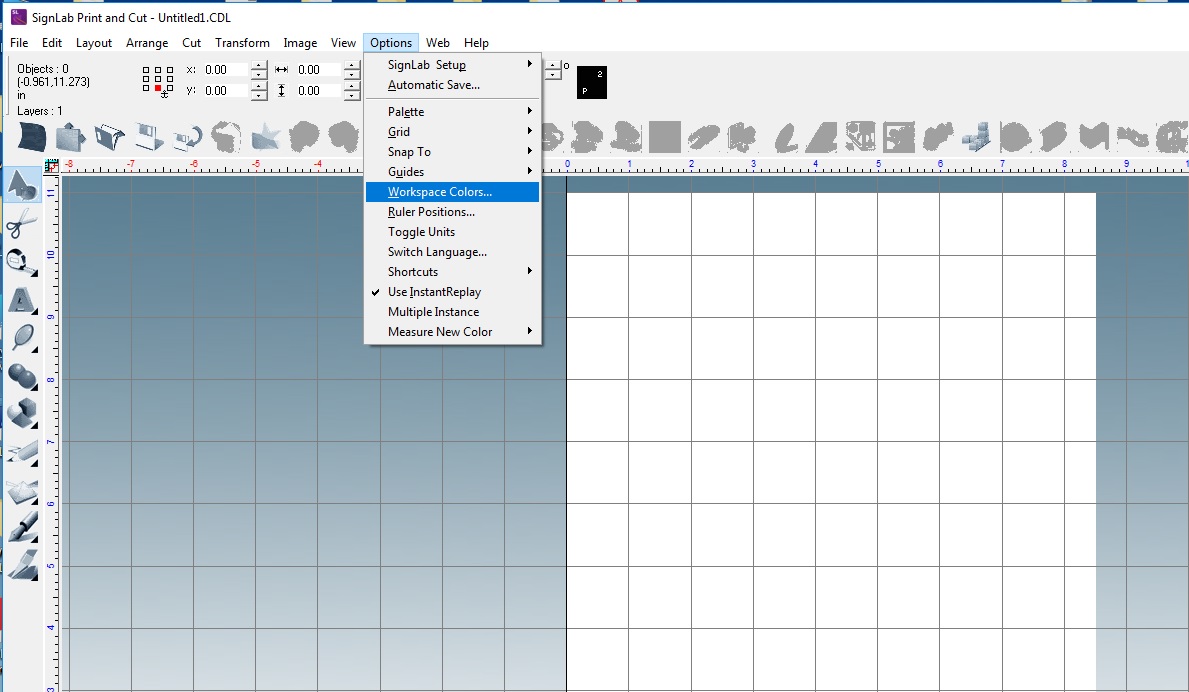This screenshot has width=1189, height=692.
Task: Open the Arrange menu
Action: click(146, 42)
